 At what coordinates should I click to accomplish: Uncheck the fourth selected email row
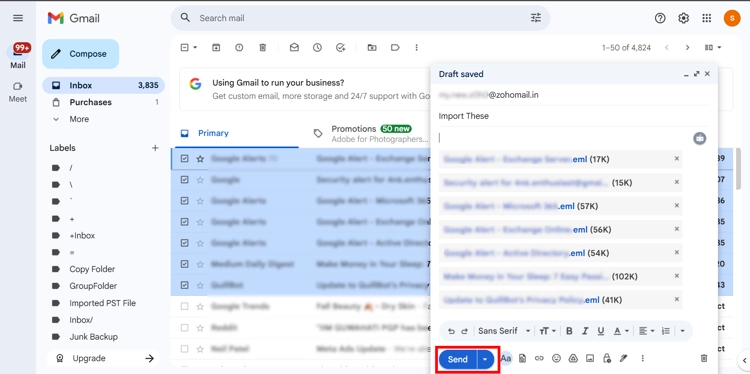pyautogui.click(x=185, y=222)
